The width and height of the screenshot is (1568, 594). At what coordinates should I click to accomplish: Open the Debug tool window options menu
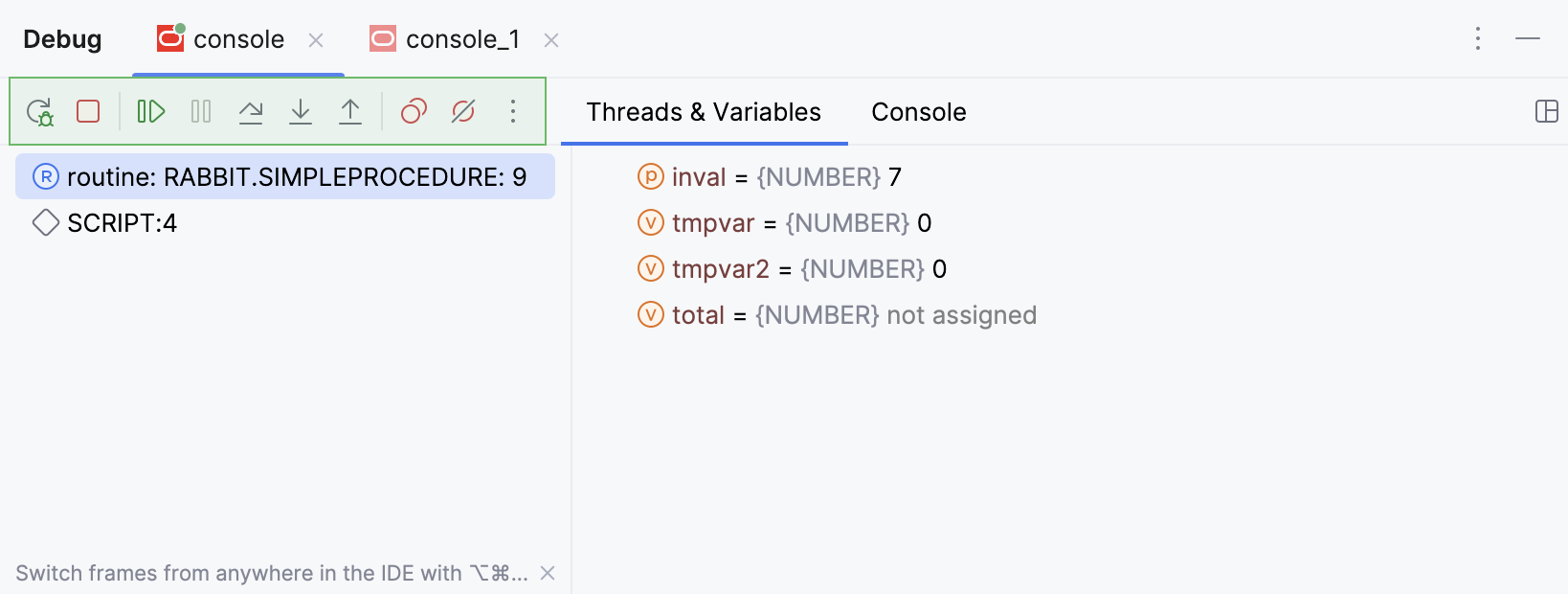click(1478, 39)
